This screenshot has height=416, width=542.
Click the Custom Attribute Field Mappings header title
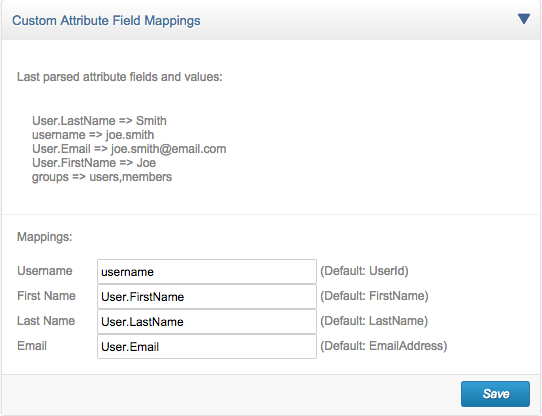point(106,21)
